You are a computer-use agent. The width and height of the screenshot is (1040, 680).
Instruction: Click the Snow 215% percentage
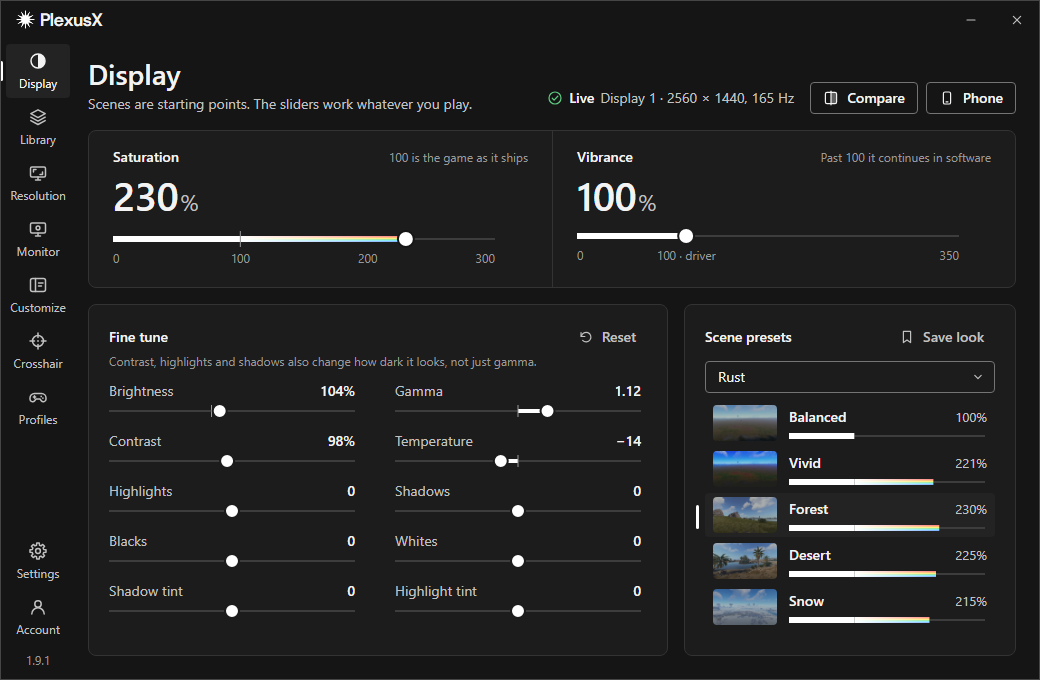pyautogui.click(x=971, y=602)
